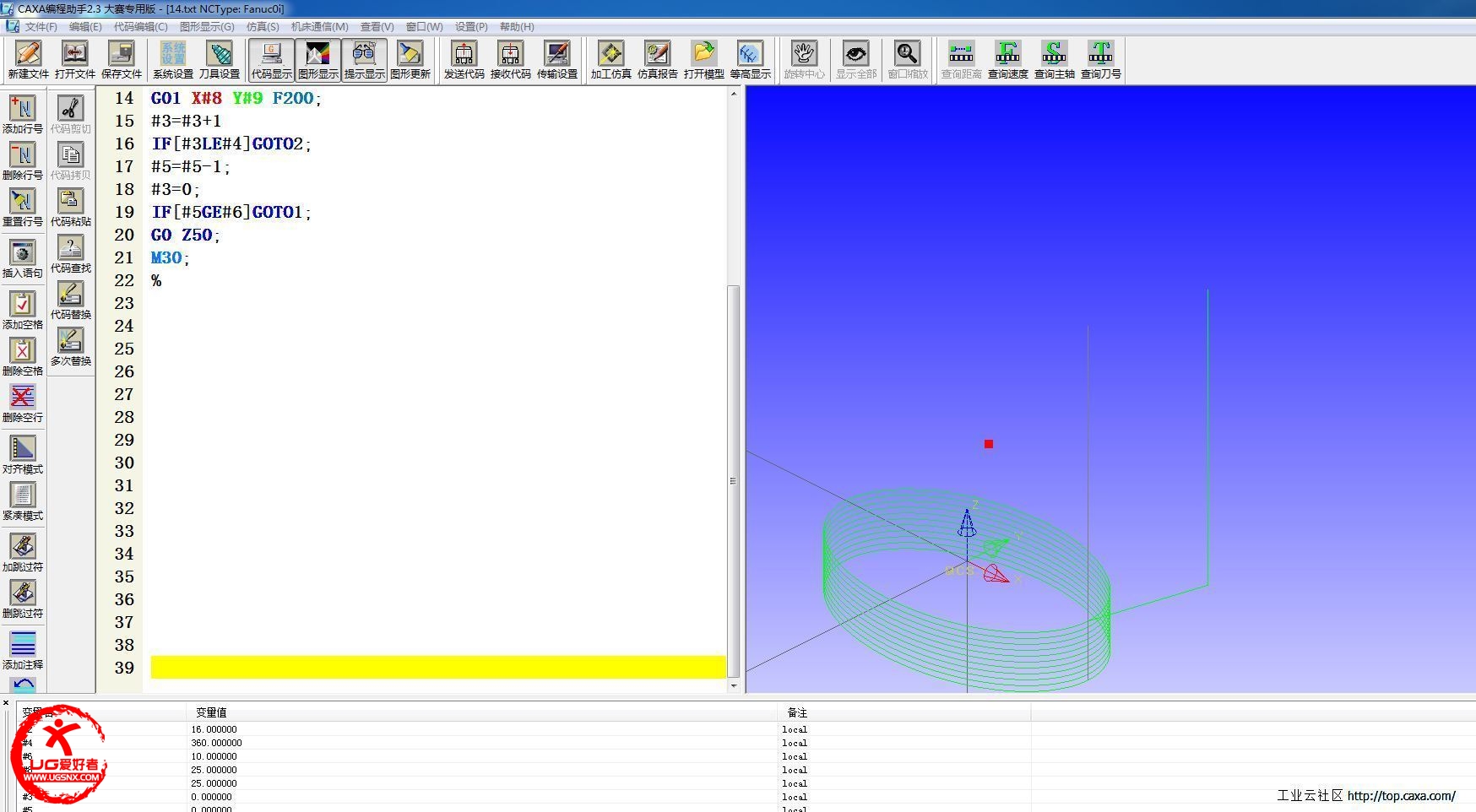This screenshot has width=1476, height=812.
Task: Click the editor scroll-up arrow
Action: (733, 93)
